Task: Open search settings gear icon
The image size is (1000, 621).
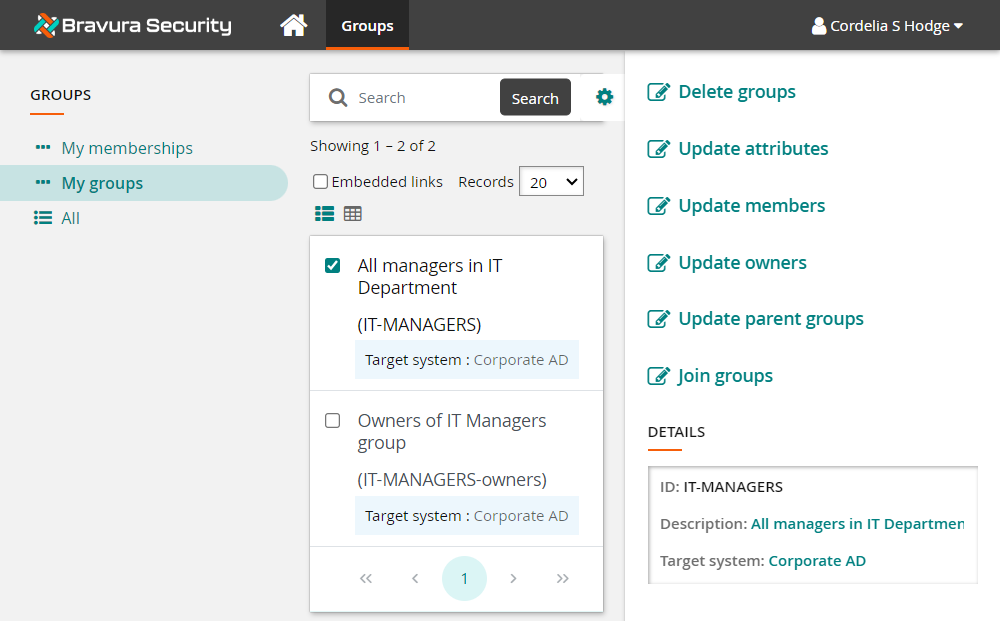Action: (604, 97)
